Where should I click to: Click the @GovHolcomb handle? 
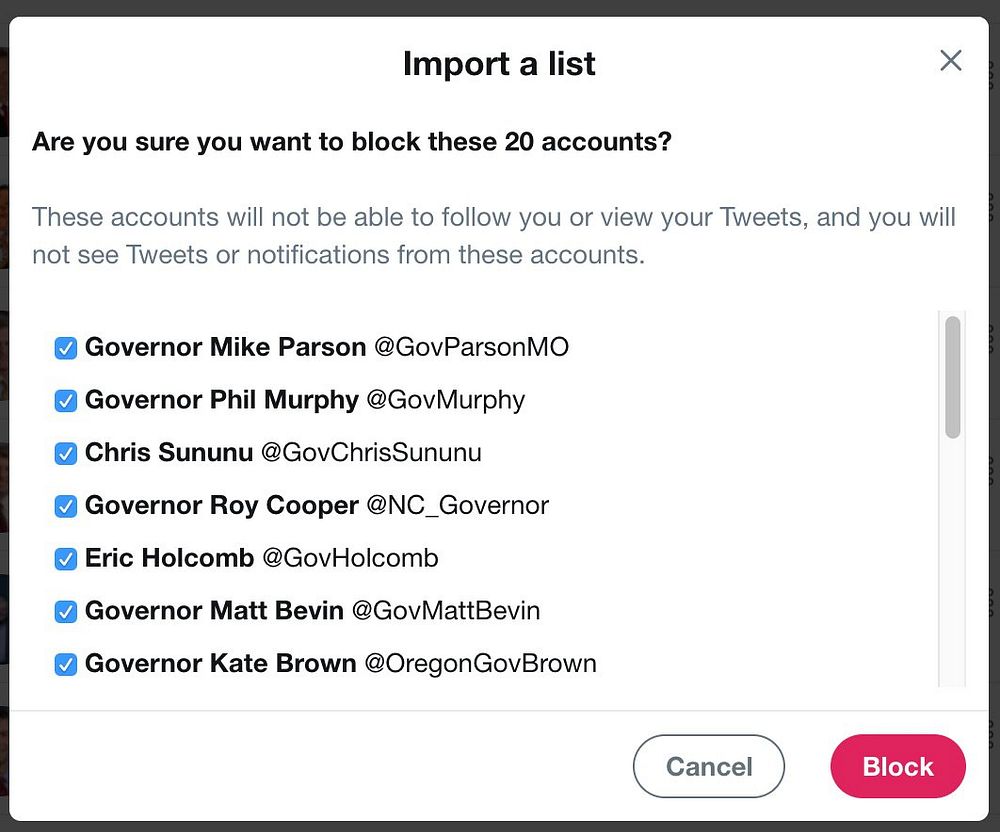350,557
